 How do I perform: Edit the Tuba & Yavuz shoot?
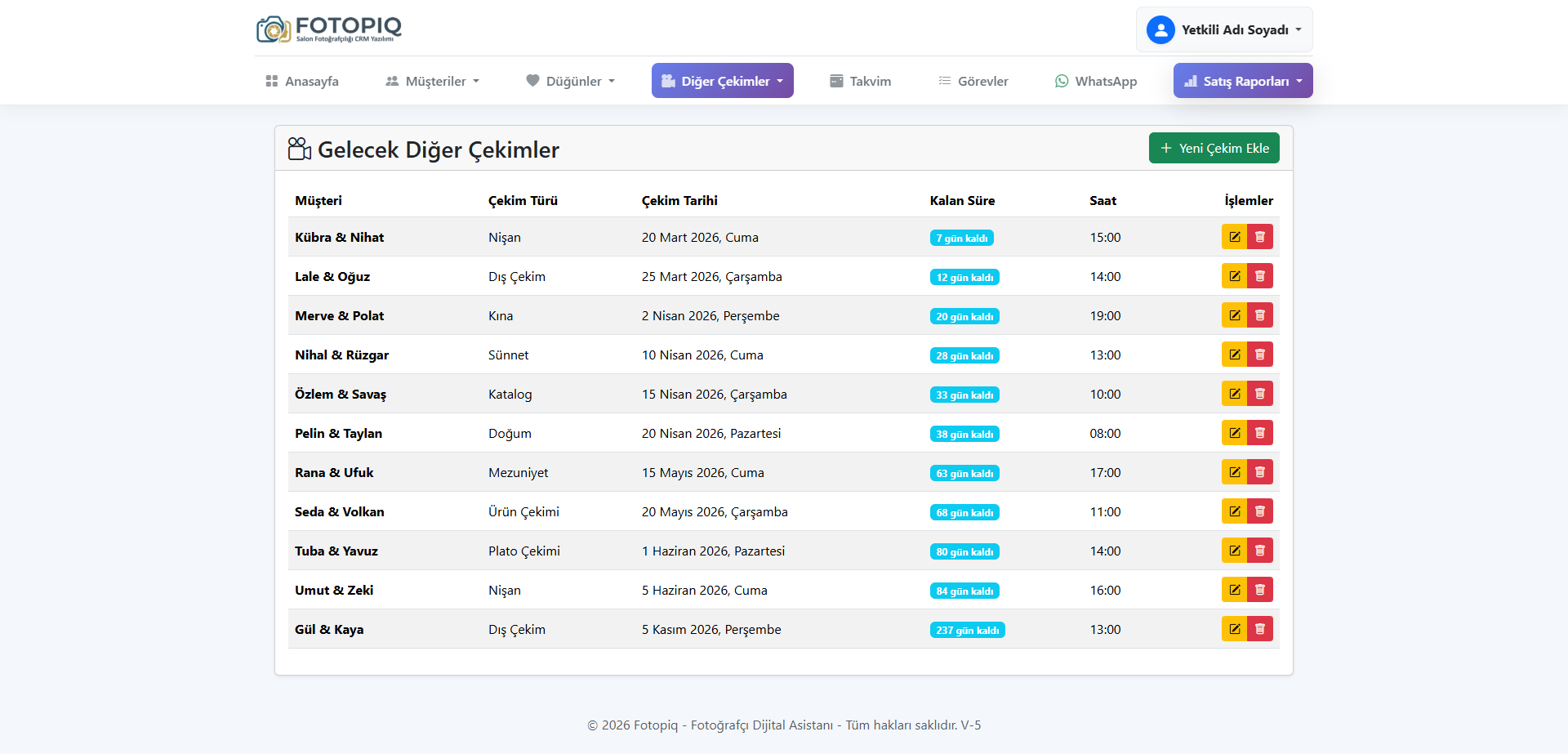[x=1234, y=551]
